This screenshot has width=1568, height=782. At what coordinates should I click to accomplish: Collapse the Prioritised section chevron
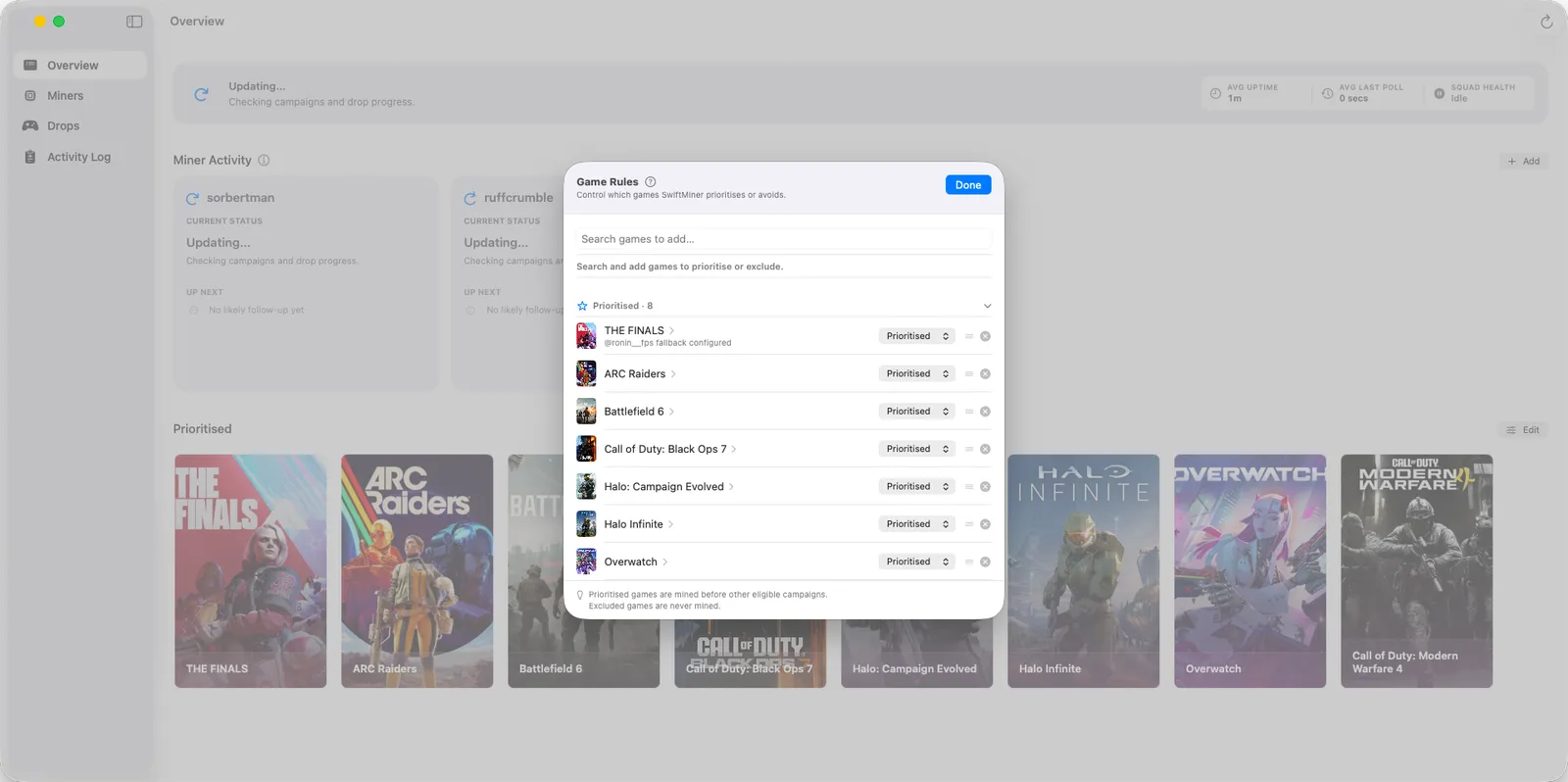987,306
